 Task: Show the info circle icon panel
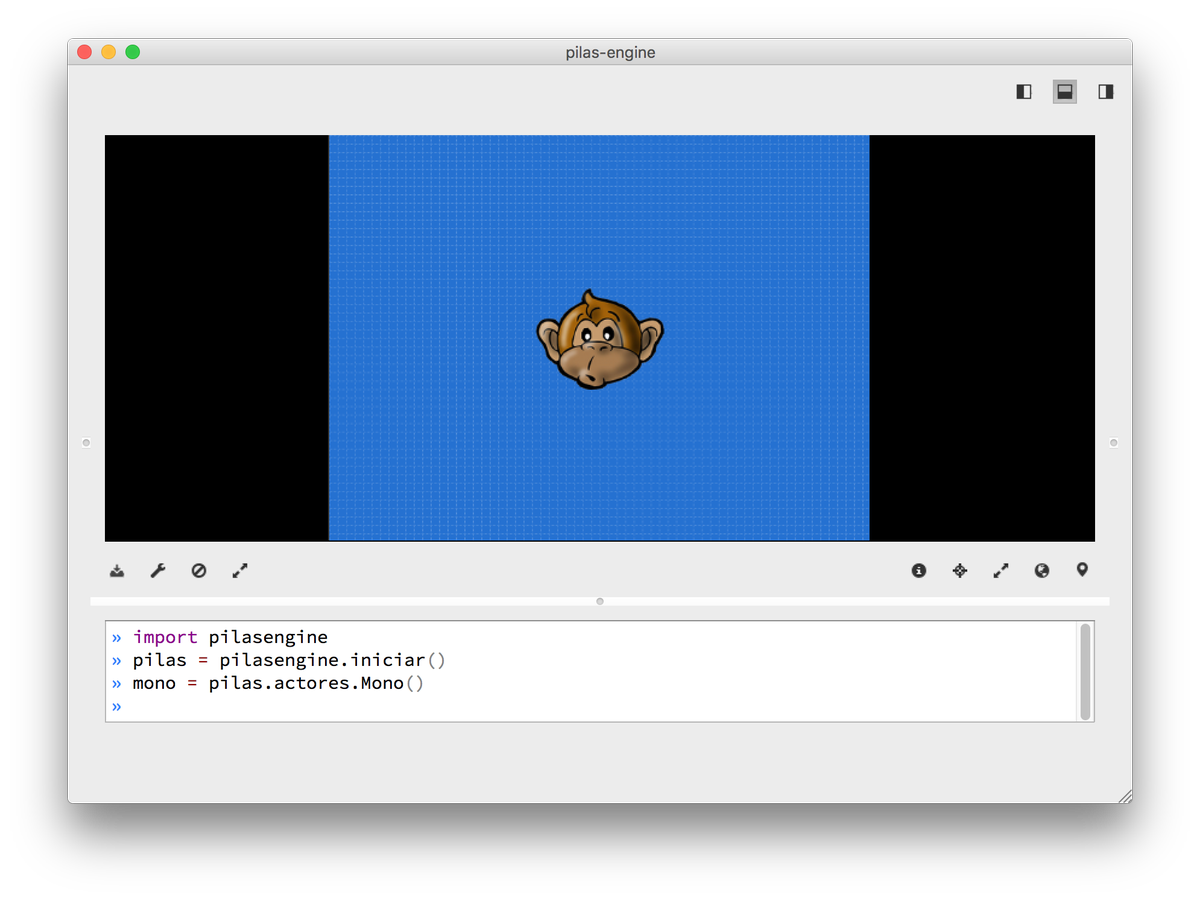[919, 571]
